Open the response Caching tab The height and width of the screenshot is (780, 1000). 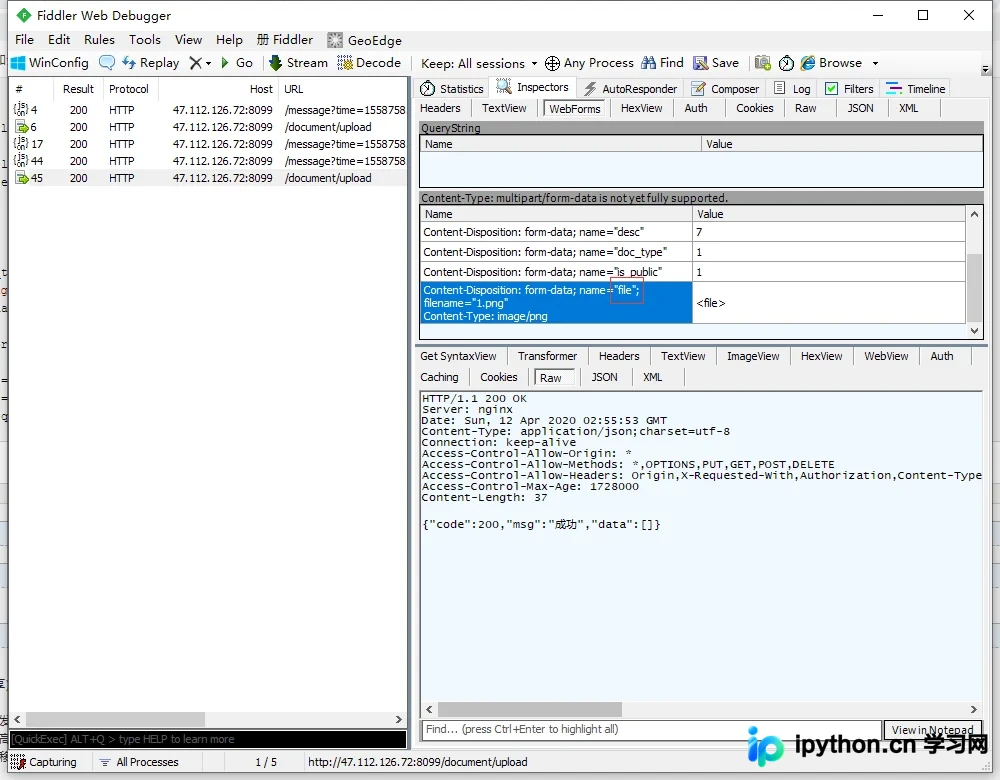tap(439, 377)
